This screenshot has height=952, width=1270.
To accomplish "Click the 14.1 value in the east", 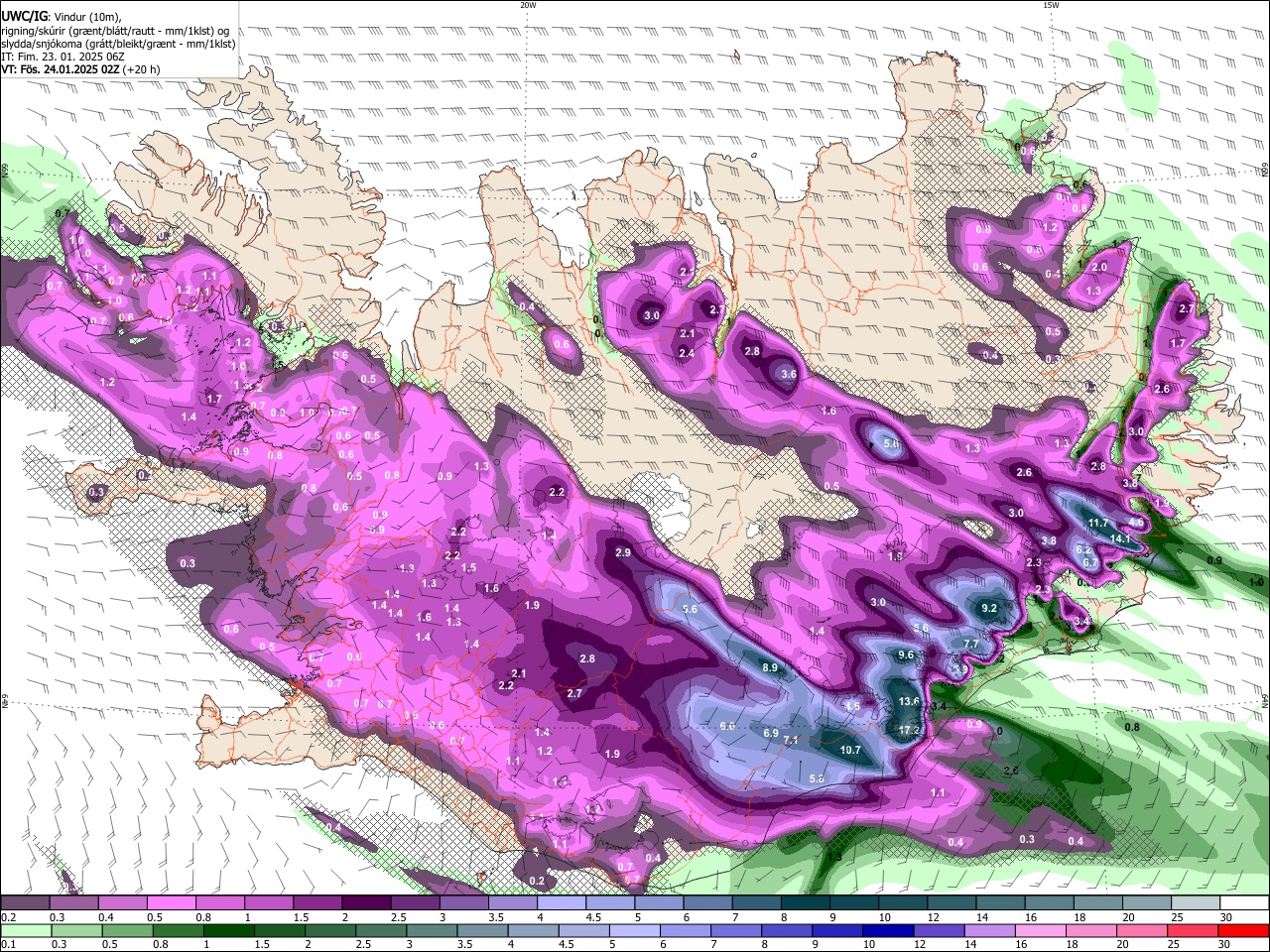I will [x=1120, y=538].
